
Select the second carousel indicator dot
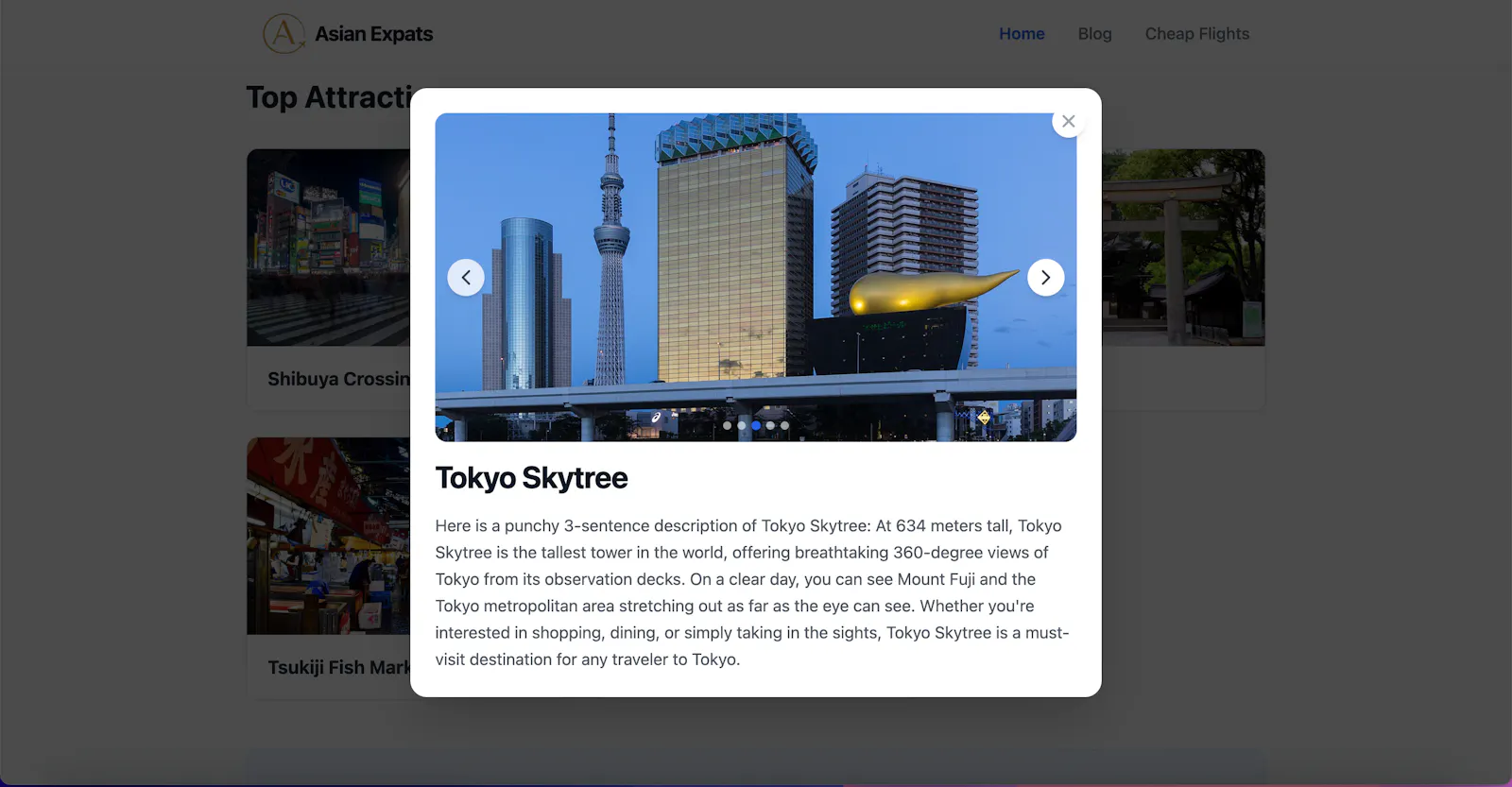[741, 425]
